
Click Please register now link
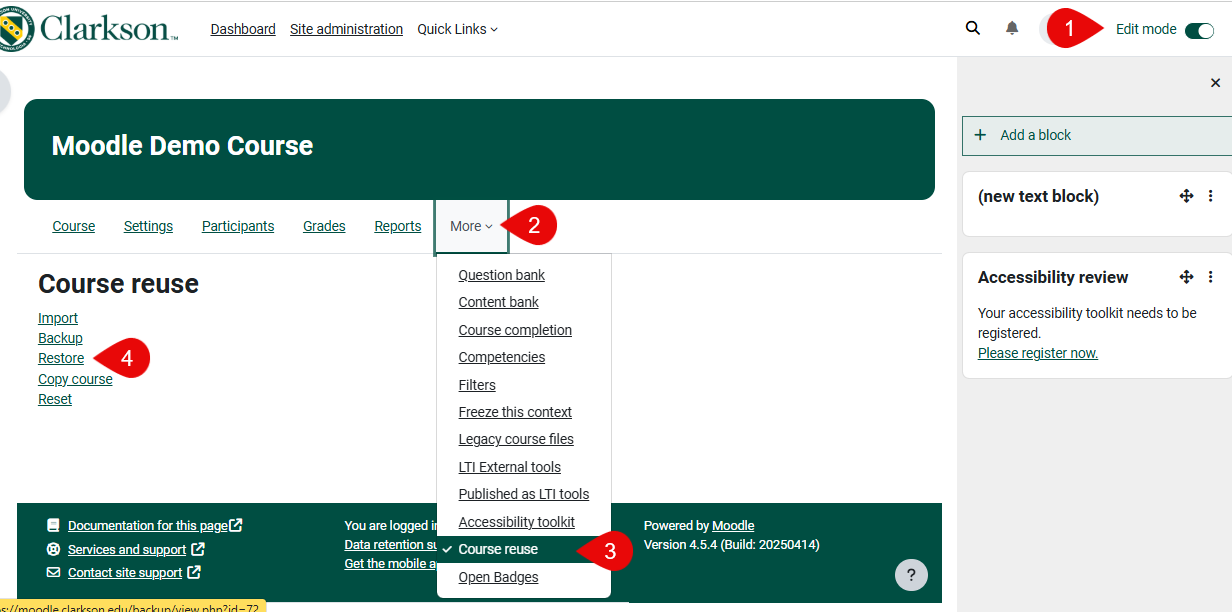(x=1037, y=353)
